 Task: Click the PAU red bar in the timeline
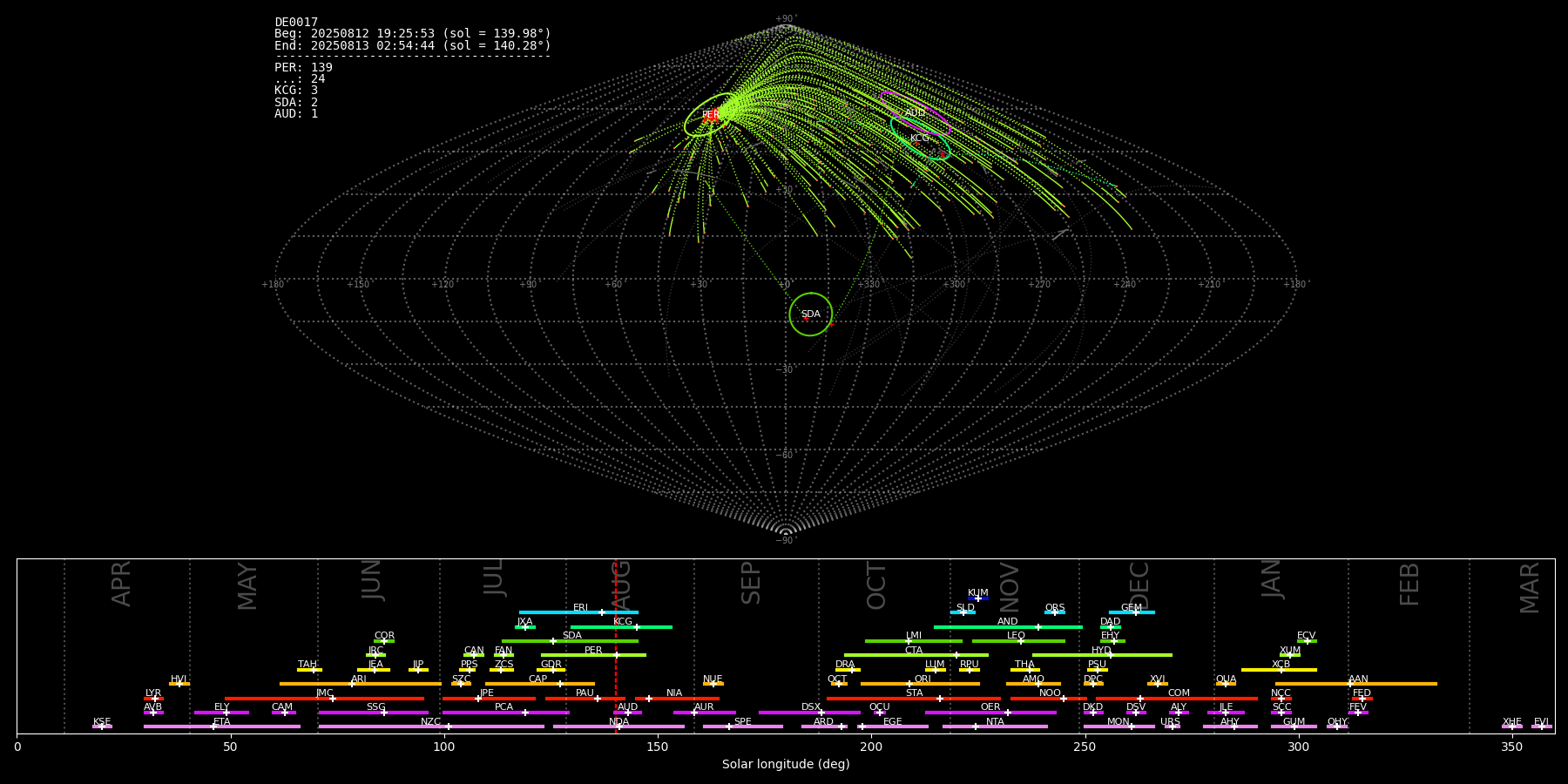point(585,699)
